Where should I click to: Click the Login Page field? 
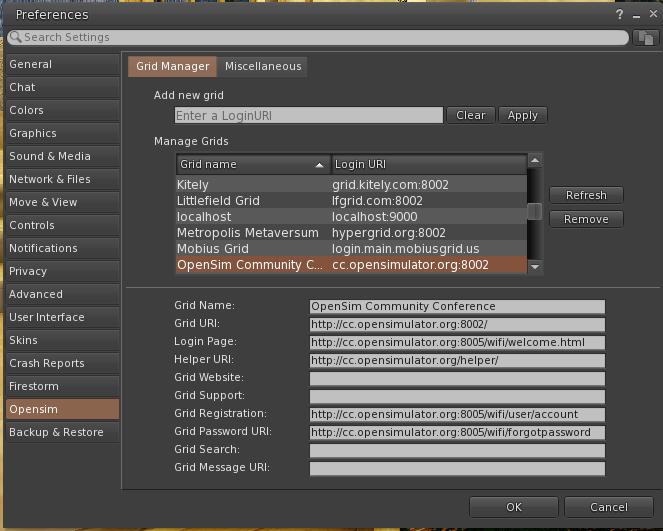coord(457,342)
